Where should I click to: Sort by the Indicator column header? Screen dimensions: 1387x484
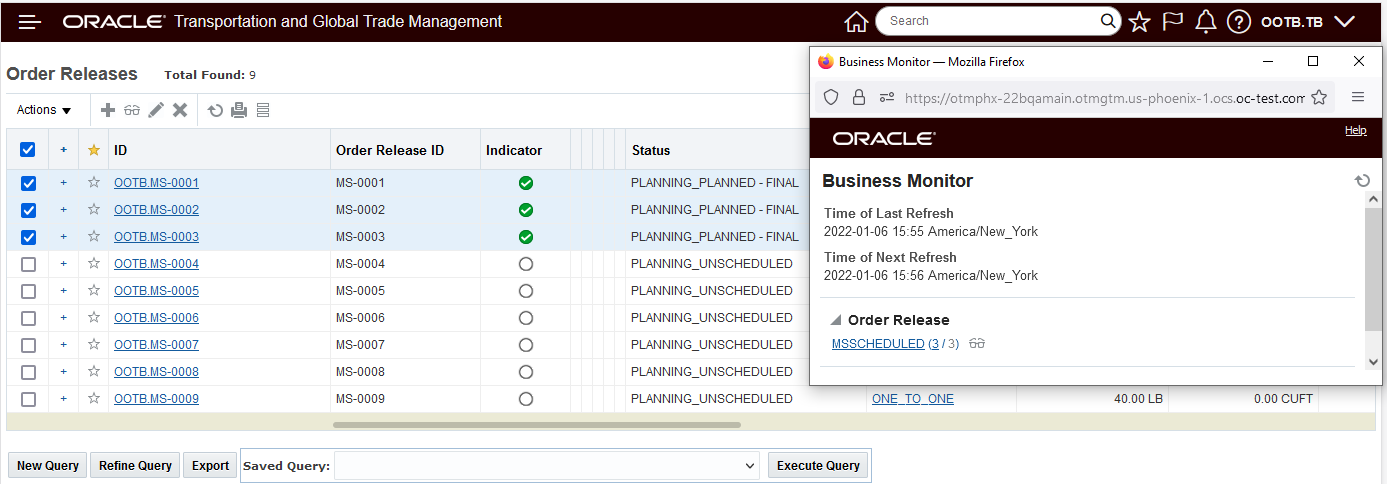[514, 150]
